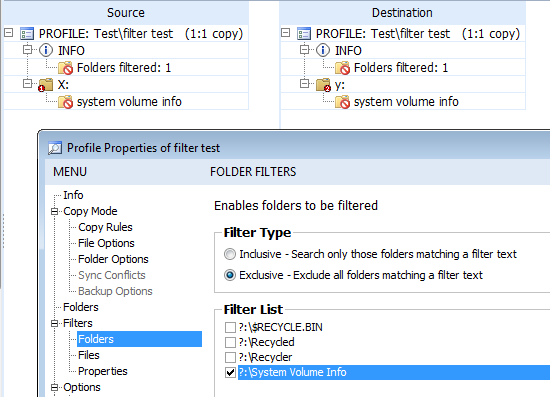Click the Source 'system volume info' filtered icon
Image resolution: width=550 pixels, height=397 pixels.
pyautogui.click(x=65, y=102)
